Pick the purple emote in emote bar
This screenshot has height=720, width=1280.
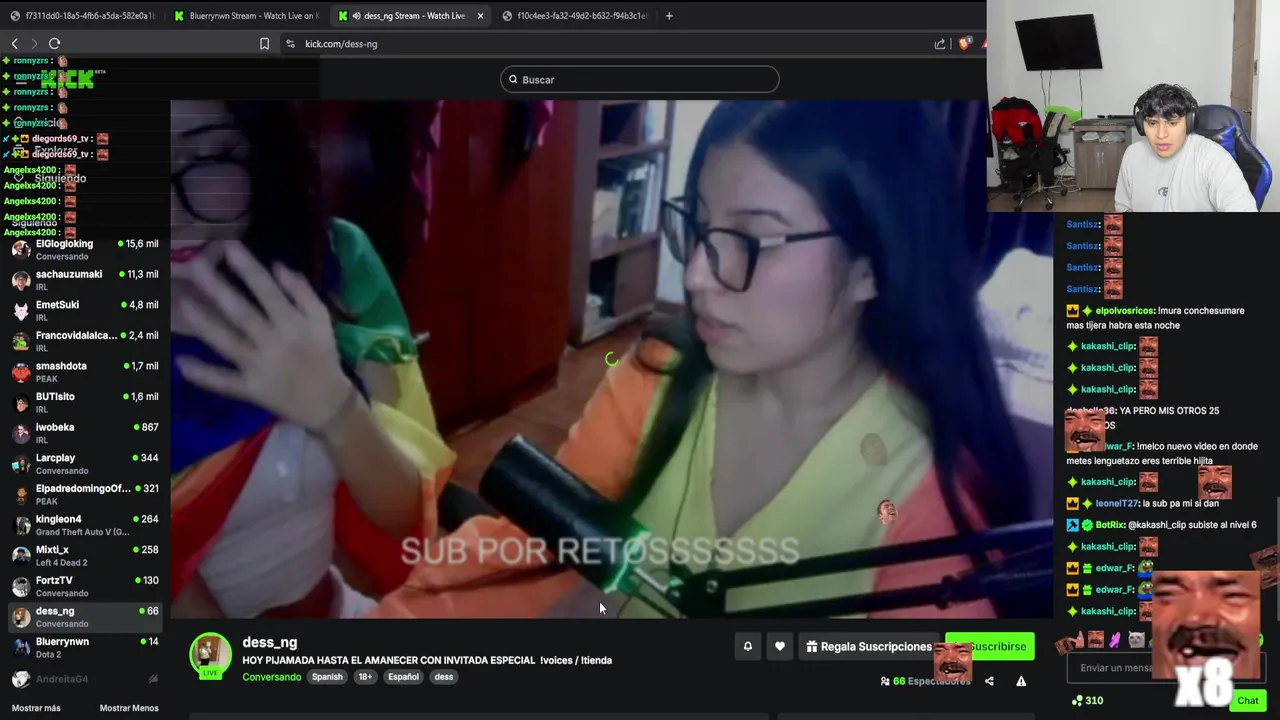click(x=1115, y=640)
